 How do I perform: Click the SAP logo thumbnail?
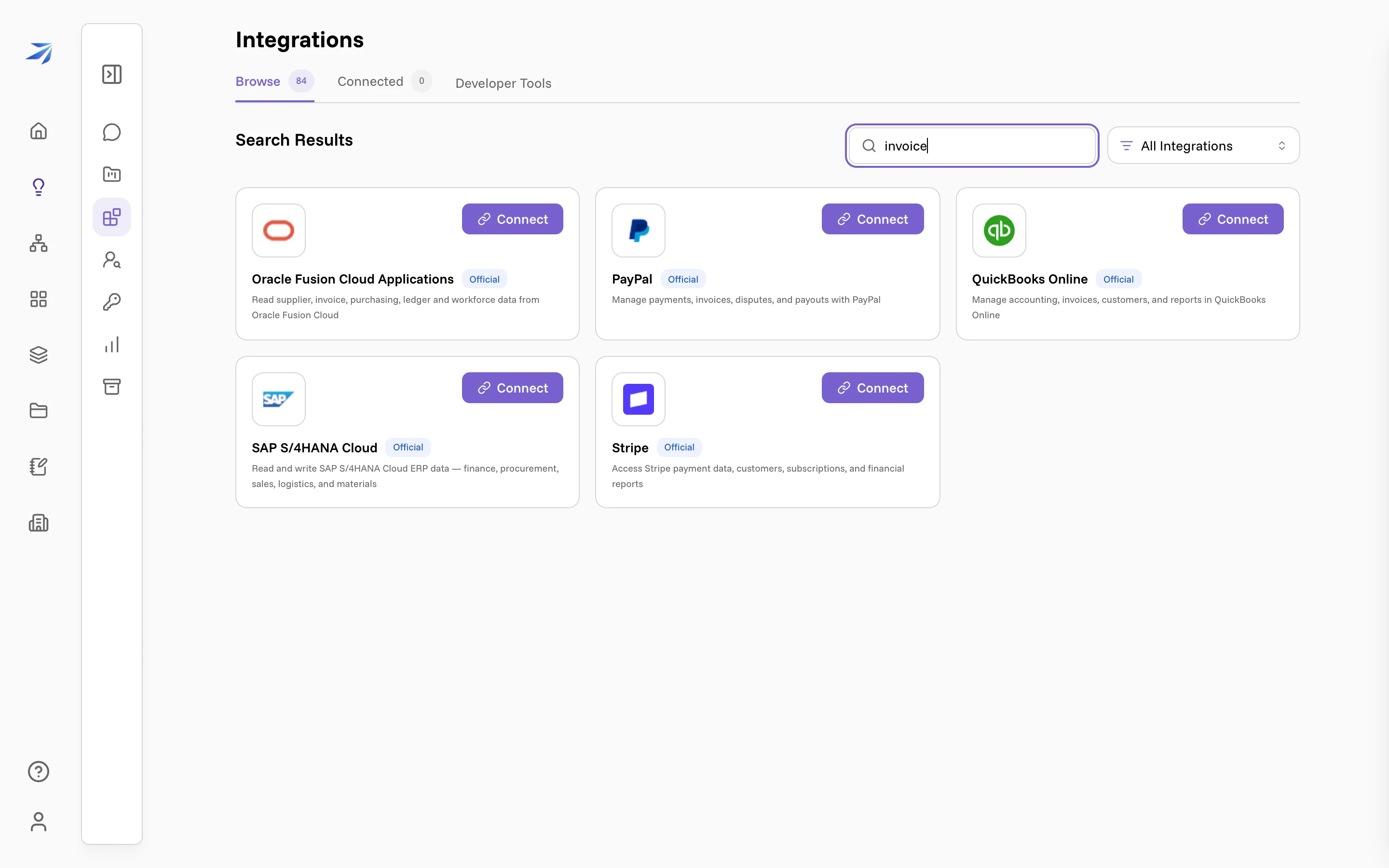(x=278, y=399)
